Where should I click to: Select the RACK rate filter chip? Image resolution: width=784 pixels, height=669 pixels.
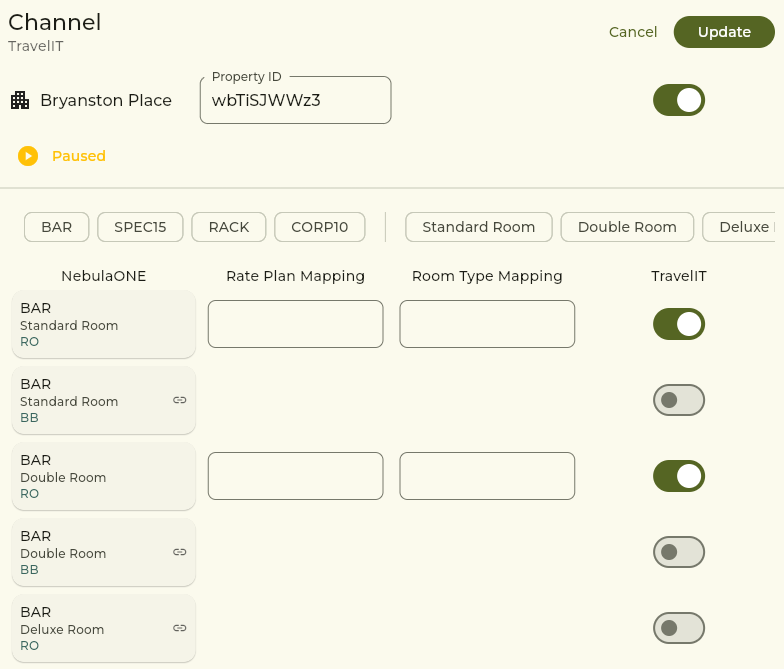point(228,227)
